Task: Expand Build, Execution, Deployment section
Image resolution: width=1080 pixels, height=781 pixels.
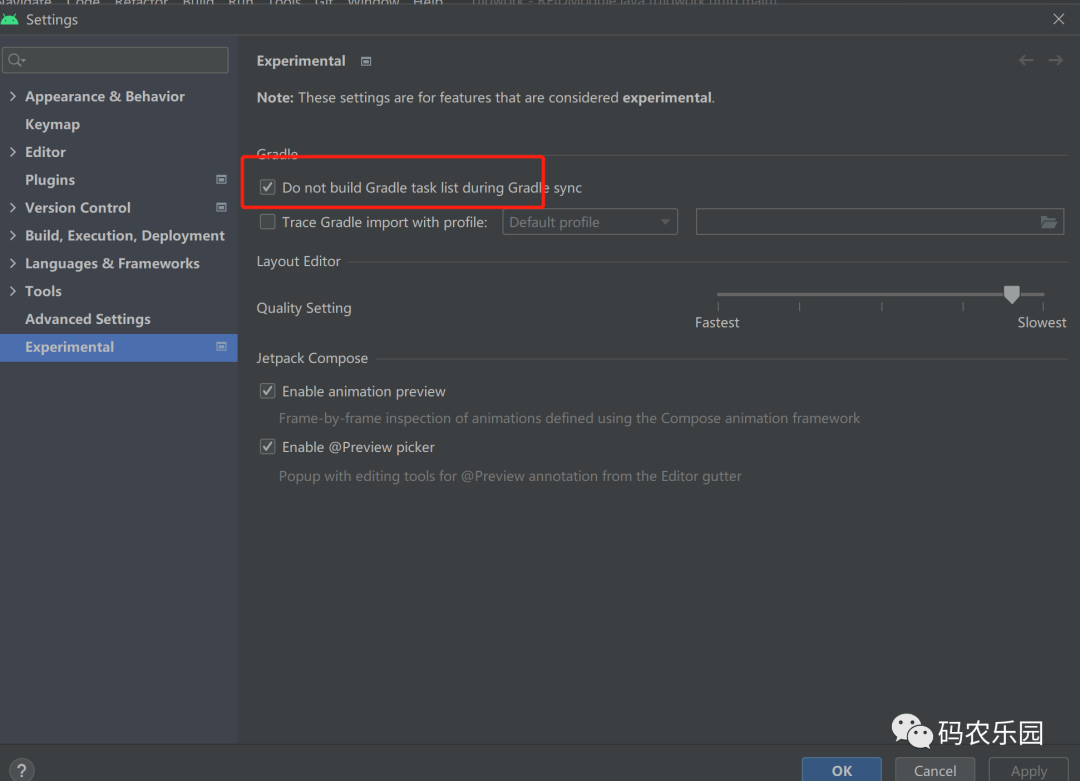Action: [x=12, y=236]
